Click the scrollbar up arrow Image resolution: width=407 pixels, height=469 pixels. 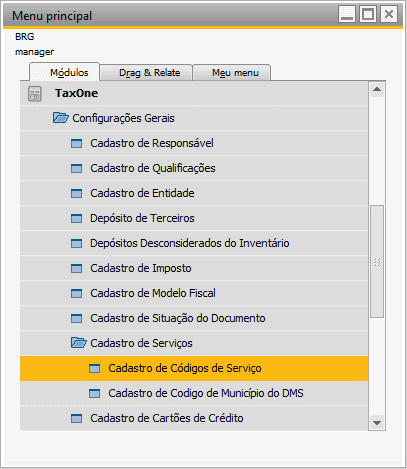coord(377,89)
